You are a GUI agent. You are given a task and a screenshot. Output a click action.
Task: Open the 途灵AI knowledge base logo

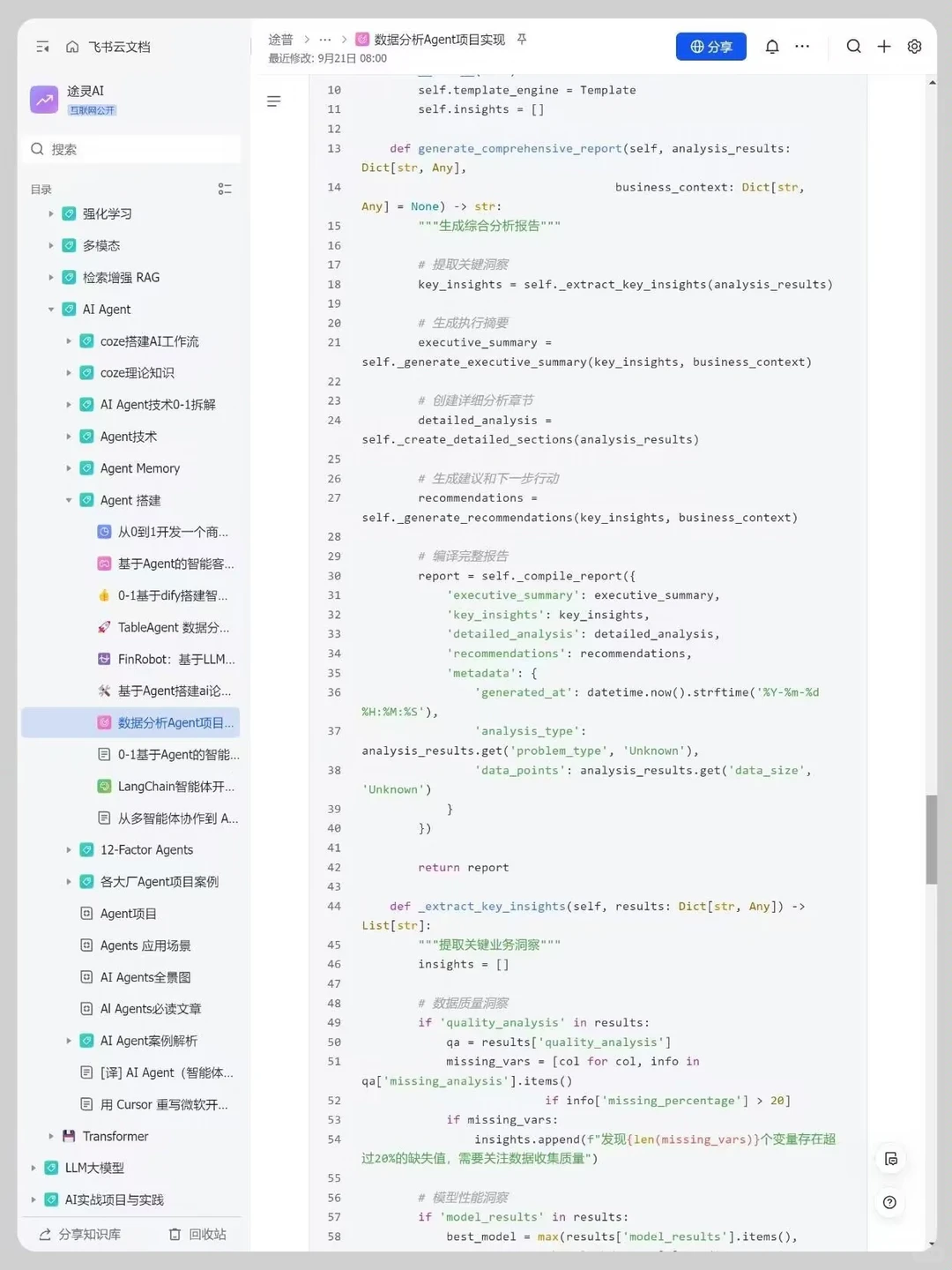[44, 100]
